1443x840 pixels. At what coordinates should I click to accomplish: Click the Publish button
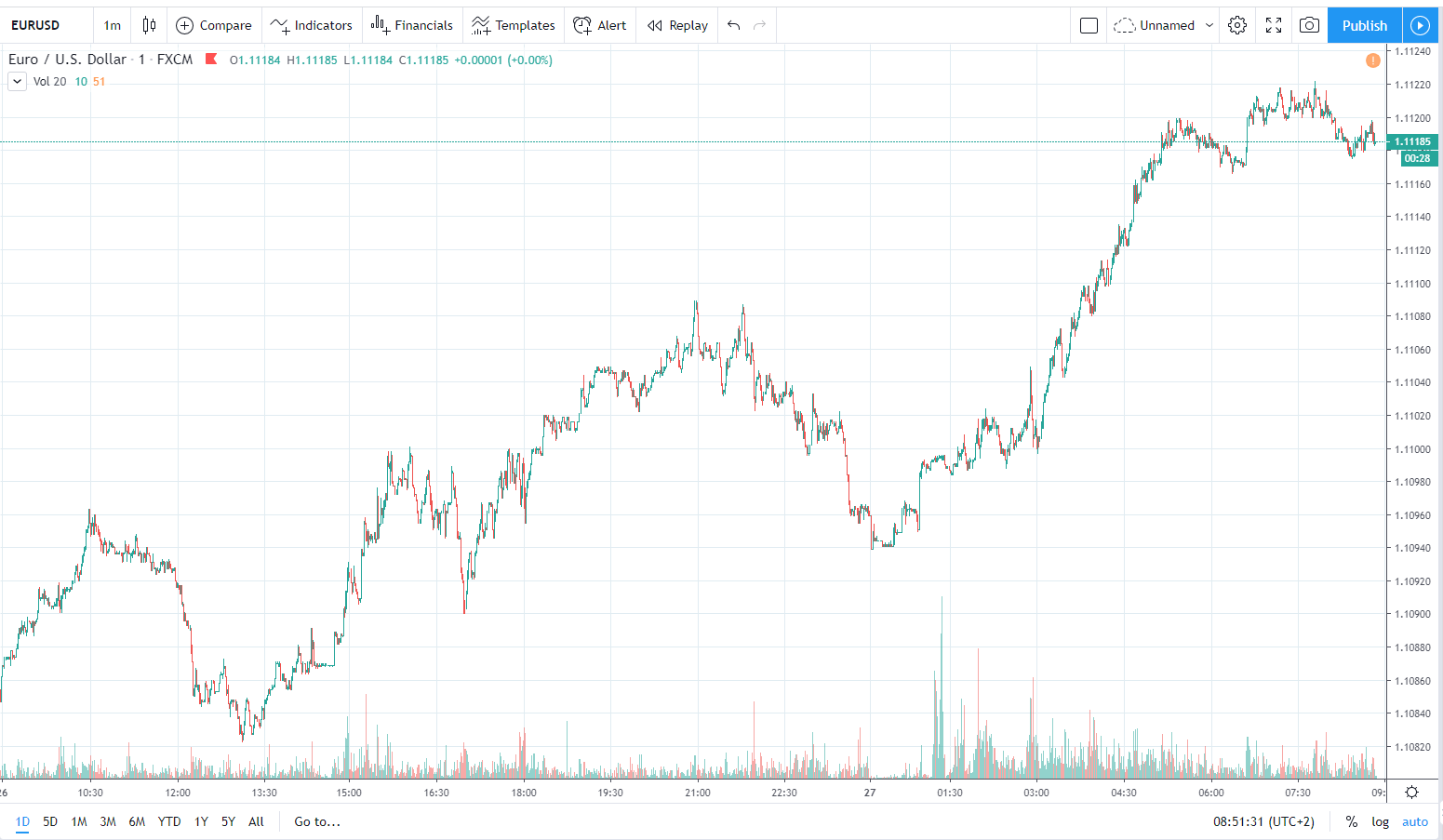1365,25
